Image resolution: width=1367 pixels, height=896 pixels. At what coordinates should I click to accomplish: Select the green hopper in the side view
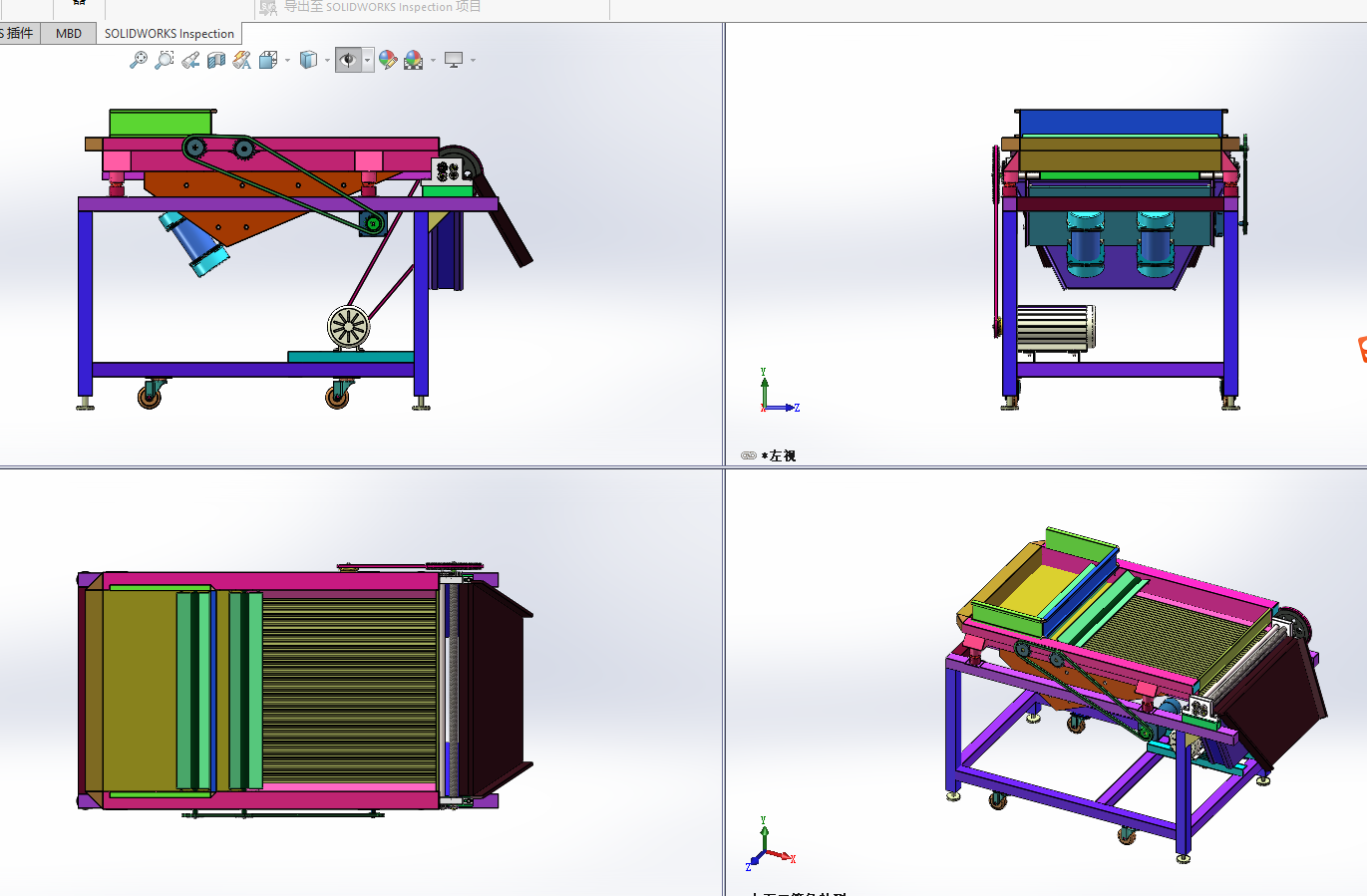[161, 123]
